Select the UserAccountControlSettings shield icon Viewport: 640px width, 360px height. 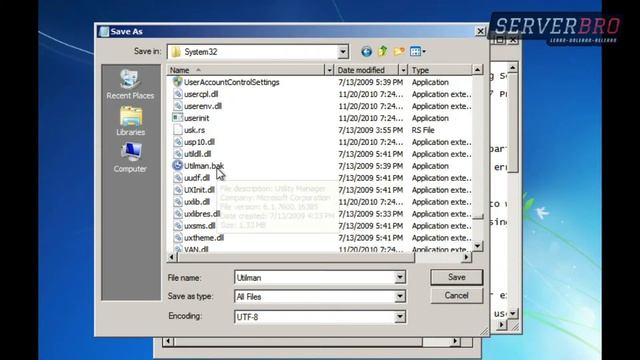(x=178, y=82)
